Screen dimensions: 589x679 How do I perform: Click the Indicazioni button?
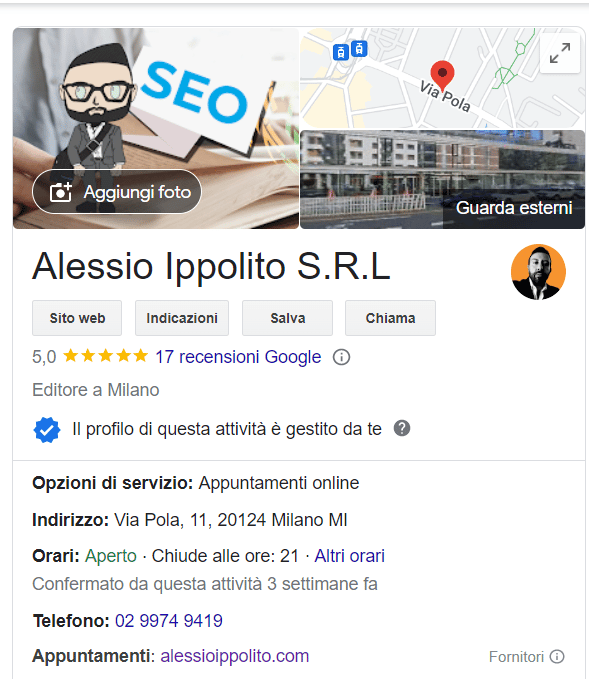pyautogui.click(x=182, y=318)
